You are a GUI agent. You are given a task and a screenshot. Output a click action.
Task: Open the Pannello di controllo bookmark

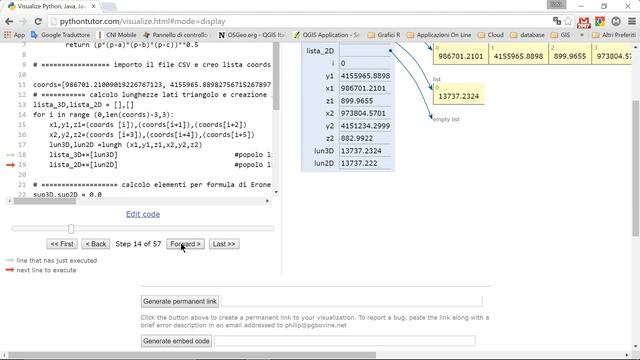pos(176,35)
